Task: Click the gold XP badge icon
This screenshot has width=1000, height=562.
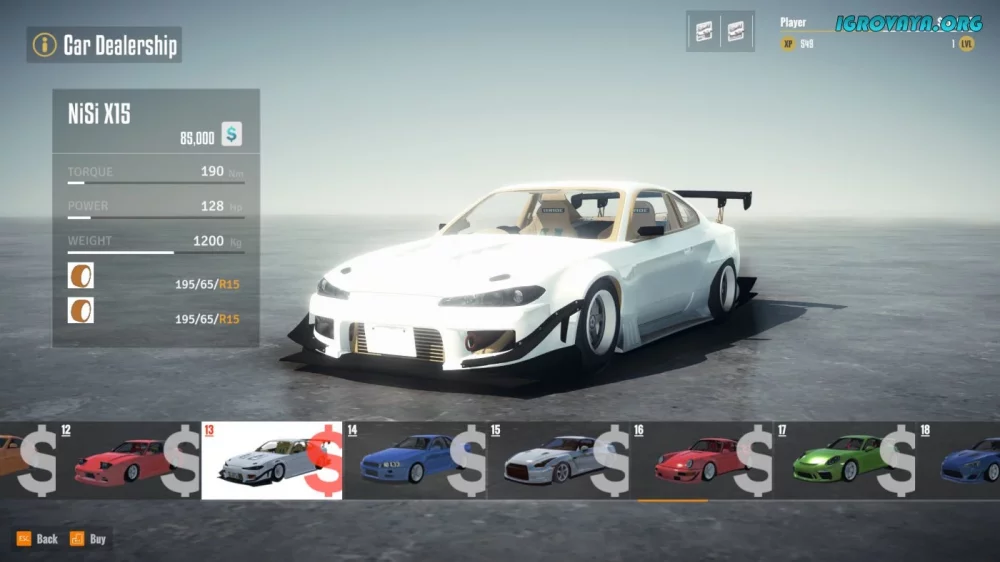Action: click(788, 44)
